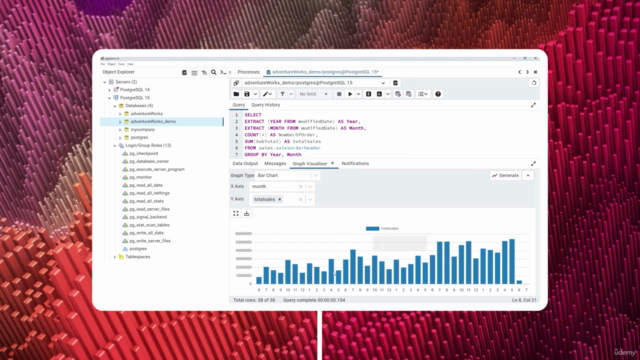Open the execute options dropdown arrow
Image resolution: width=640 pixels, height=360 pixels.
358,94
